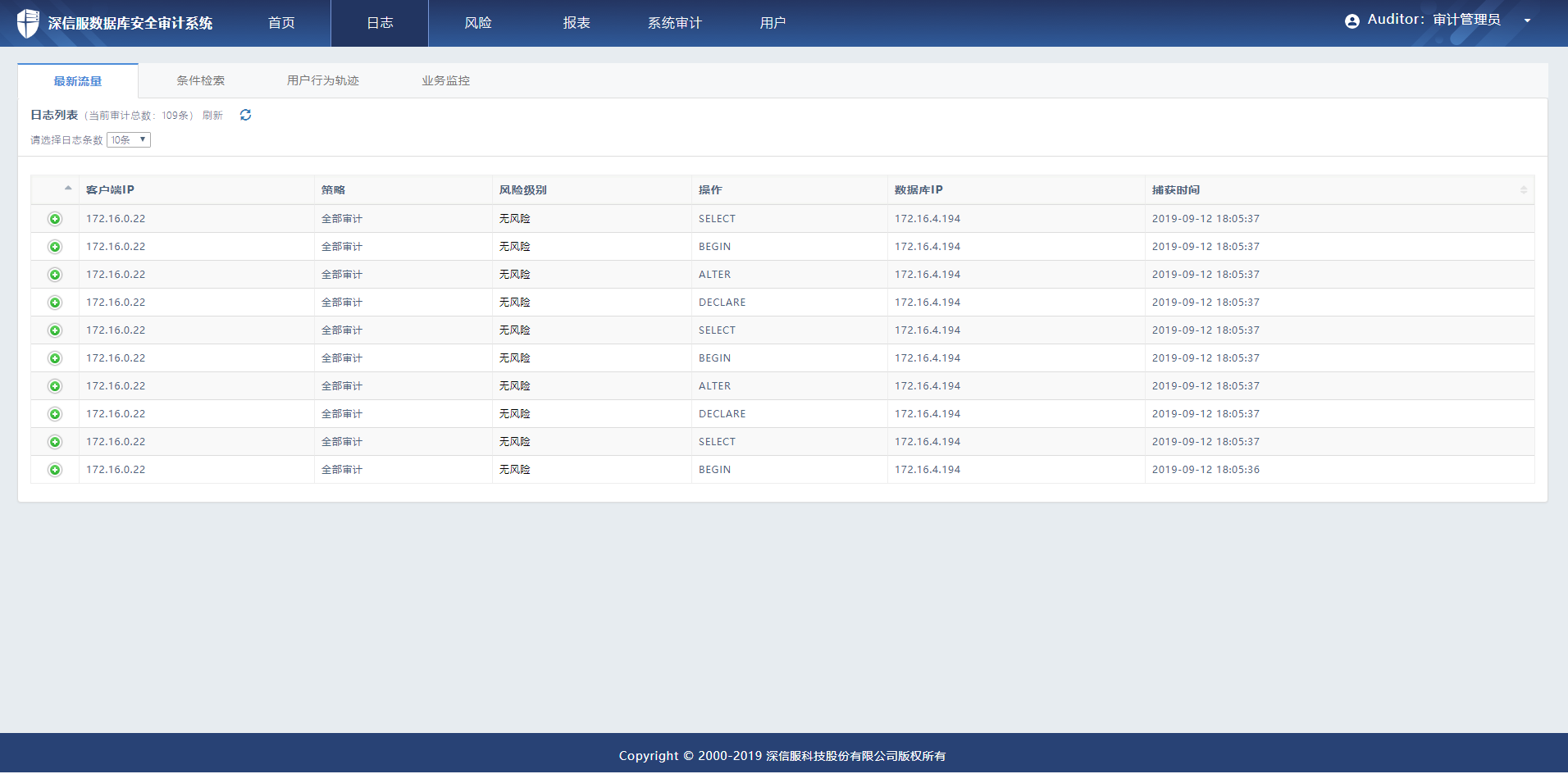The height and width of the screenshot is (774, 1568).
Task: Click the Auditor user avatar icon
Action: click(1351, 21)
